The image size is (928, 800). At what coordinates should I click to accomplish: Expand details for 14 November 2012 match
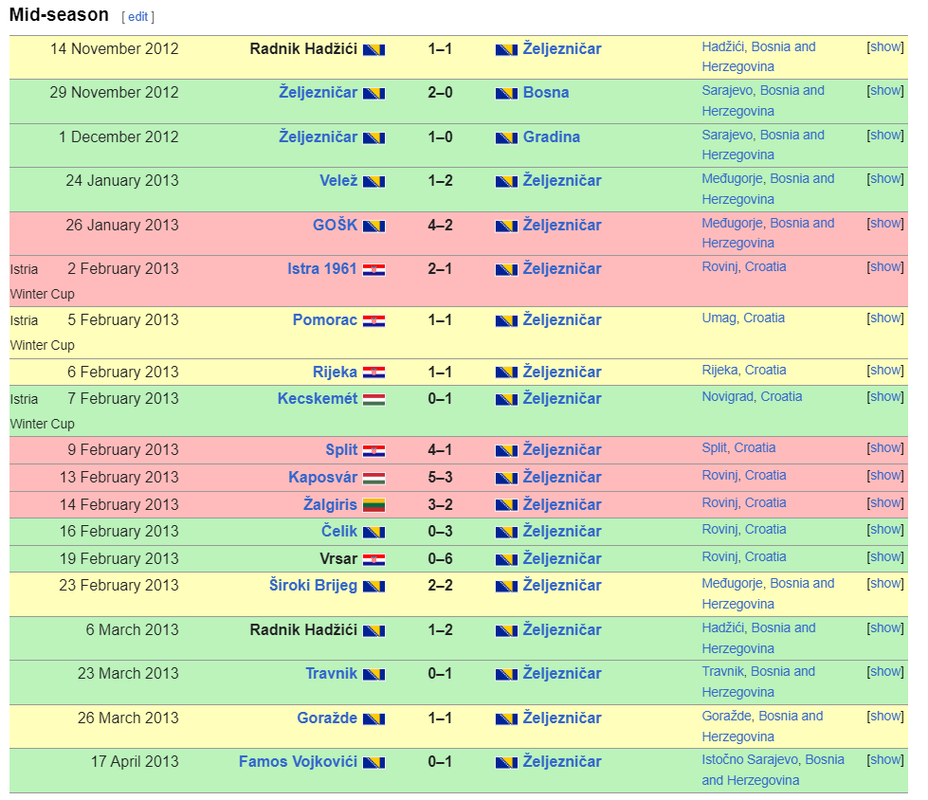[885, 47]
